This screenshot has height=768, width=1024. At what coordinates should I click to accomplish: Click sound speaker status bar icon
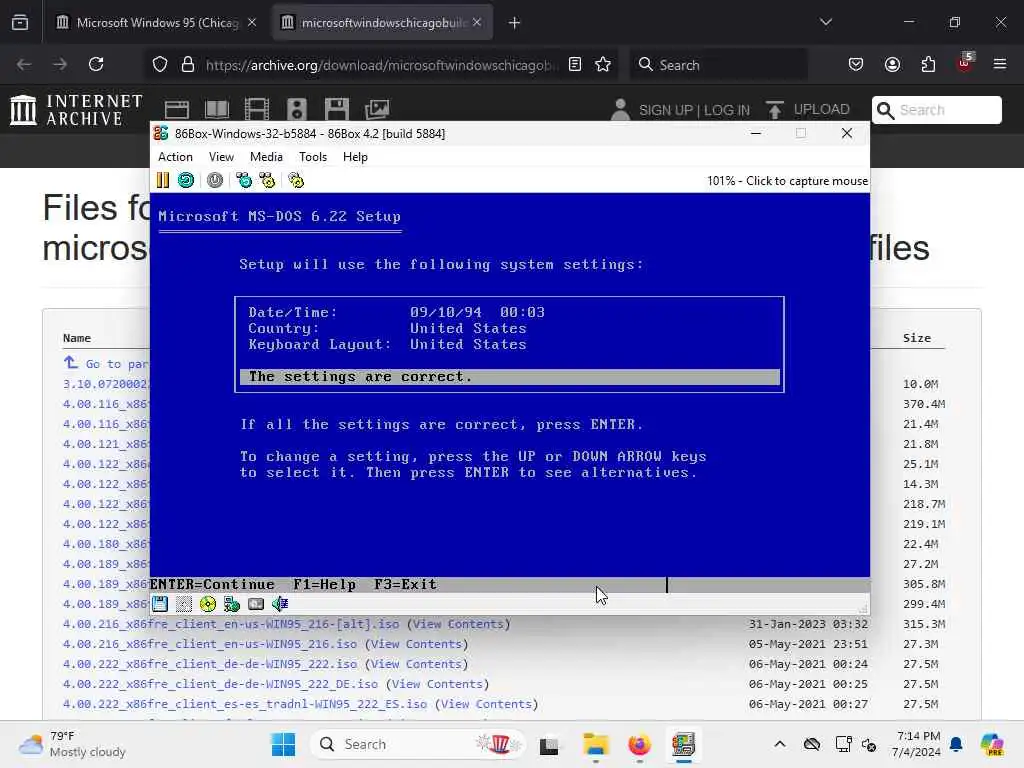tap(280, 604)
